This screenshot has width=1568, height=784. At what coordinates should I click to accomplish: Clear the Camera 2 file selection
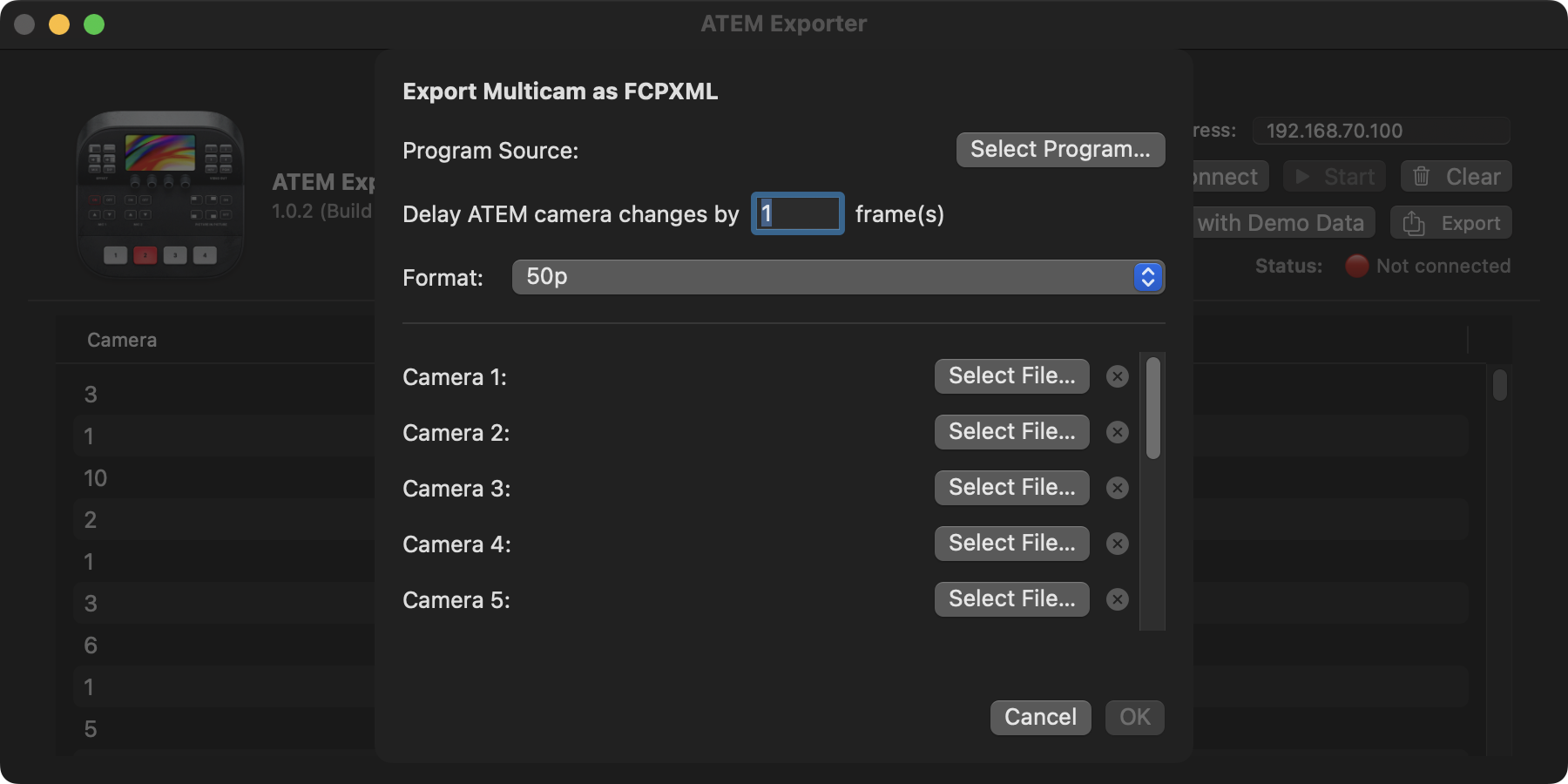(x=1118, y=432)
